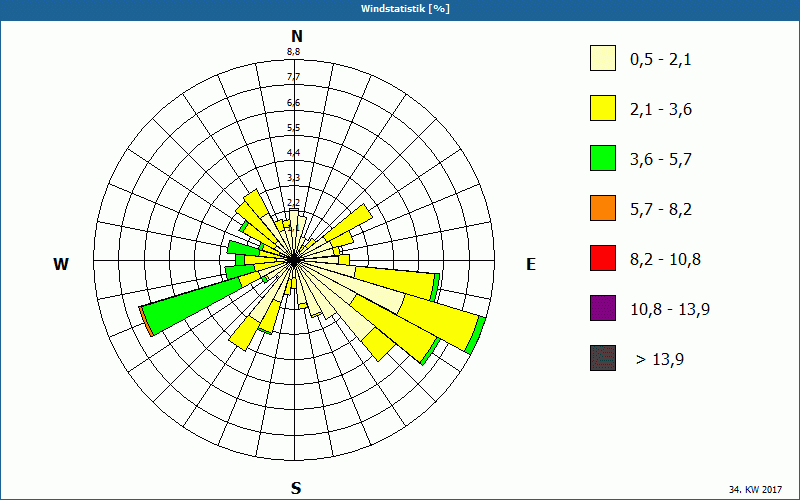Click the 4,4 radial axis value

(293, 153)
